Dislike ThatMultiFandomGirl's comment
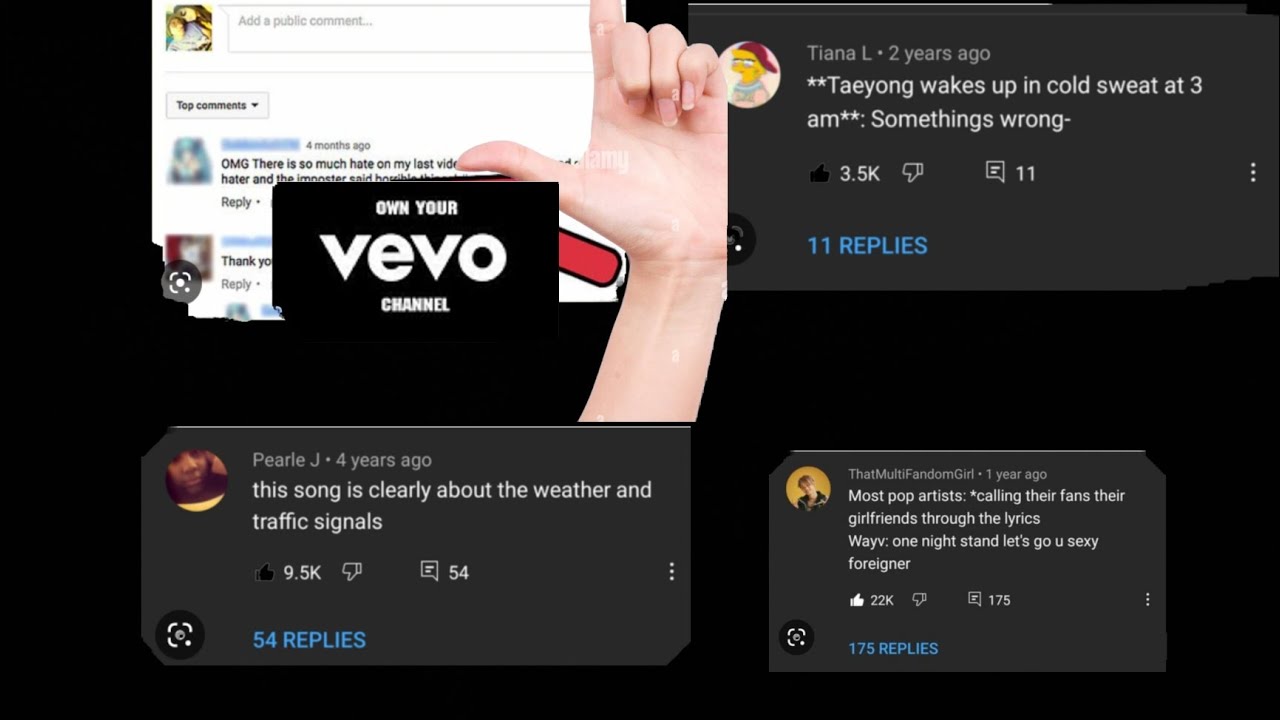The width and height of the screenshot is (1280, 720). pos(919,600)
